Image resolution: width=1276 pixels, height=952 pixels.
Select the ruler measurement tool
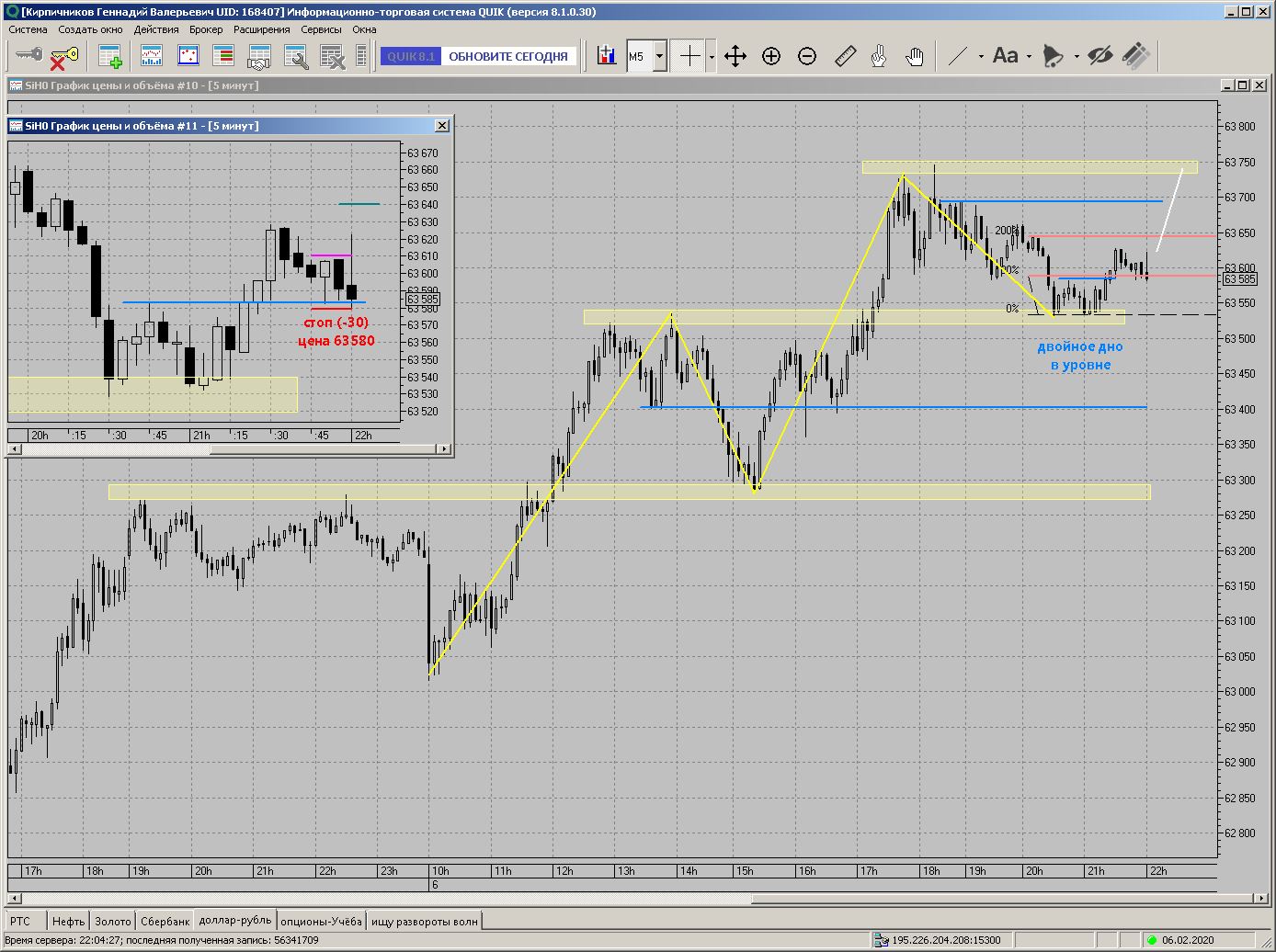(844, 56)
